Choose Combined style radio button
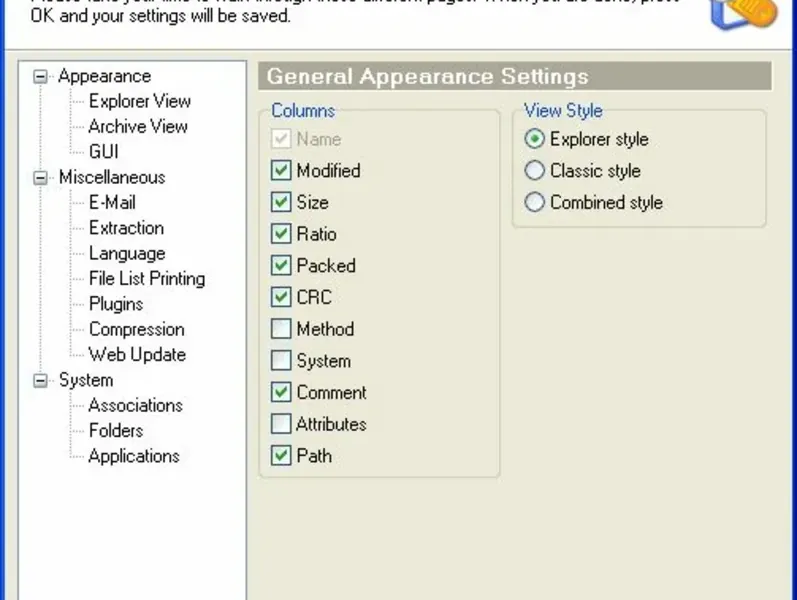The image size is (797, 600). point(535,202)
